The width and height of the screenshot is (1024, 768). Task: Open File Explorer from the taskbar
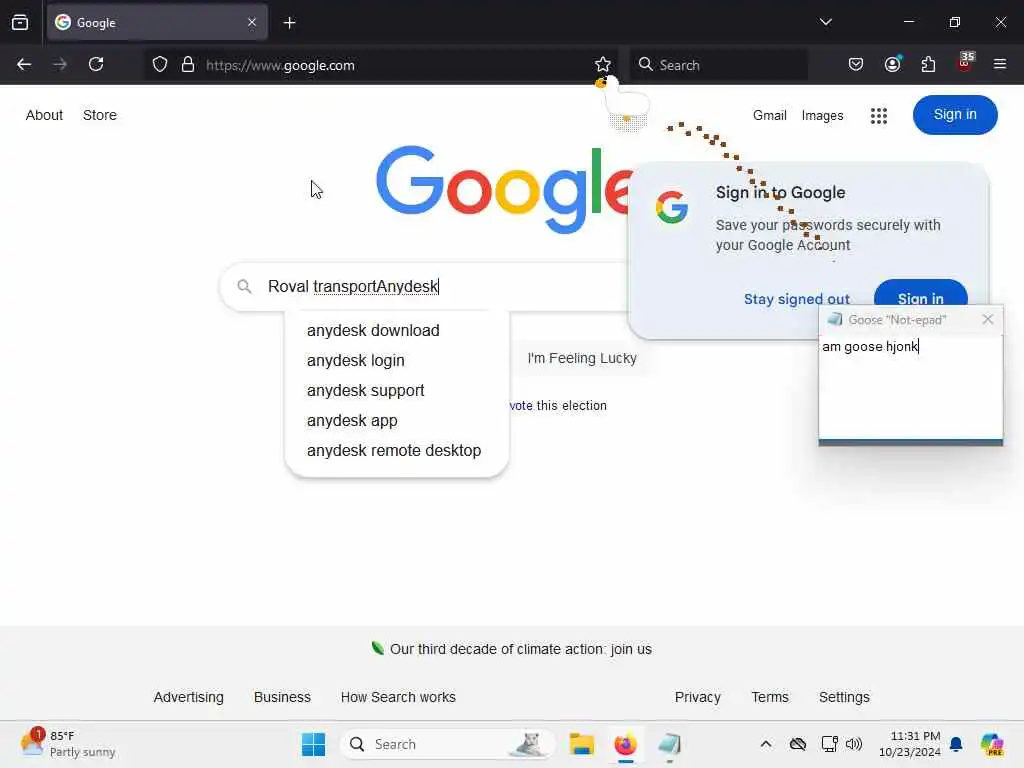pyautogui.click(x=581, y=744)
